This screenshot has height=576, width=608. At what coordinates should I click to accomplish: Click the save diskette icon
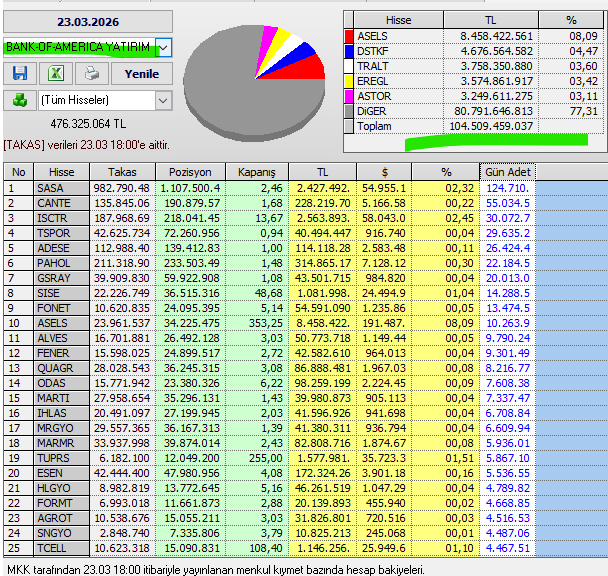20,73
